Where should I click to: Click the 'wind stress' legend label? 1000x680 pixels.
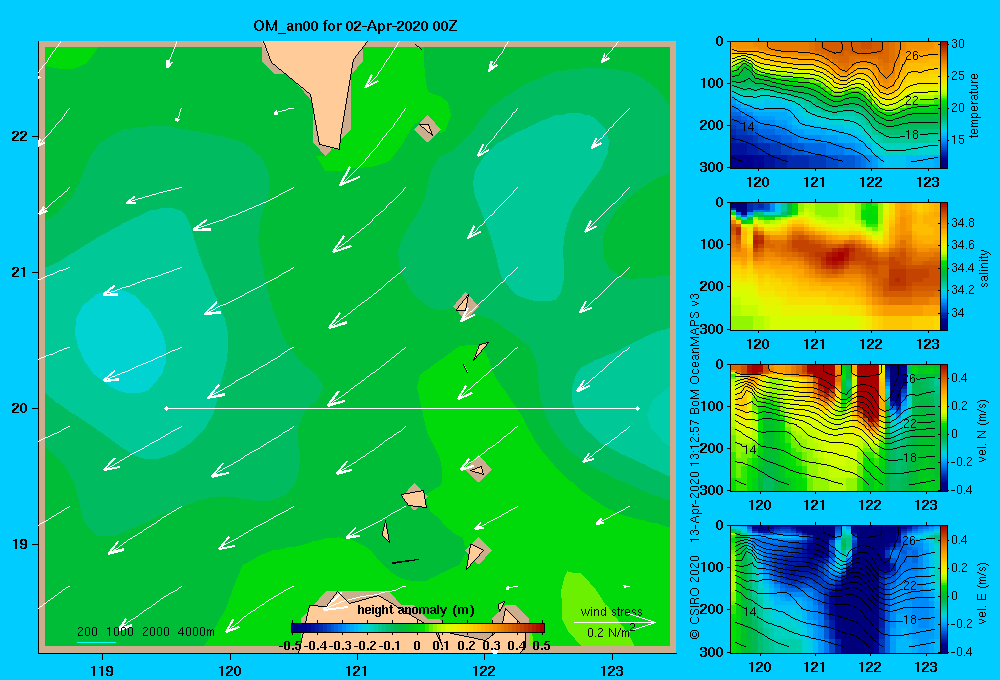point(612,612)
